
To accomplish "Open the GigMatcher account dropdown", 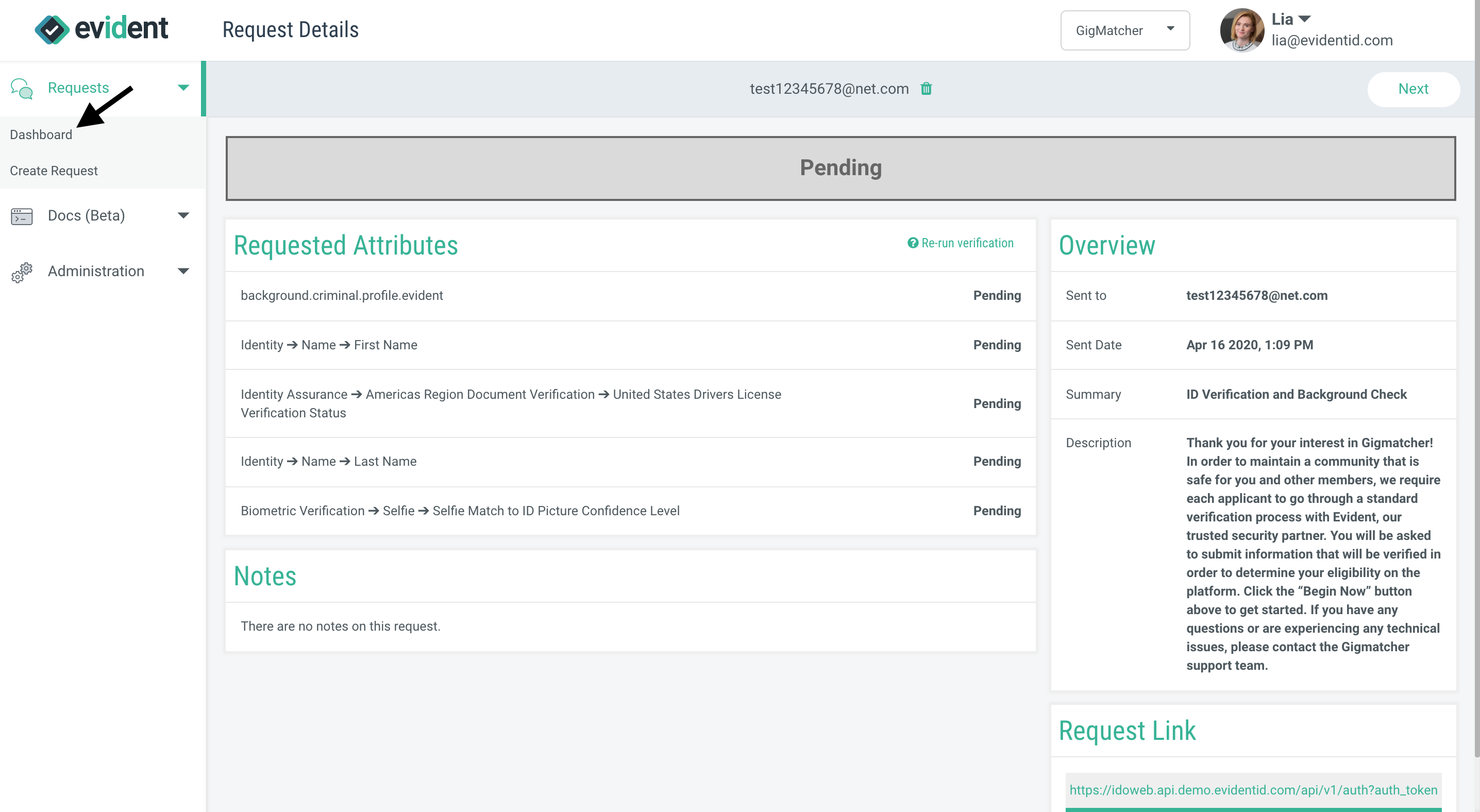I will 1125,30.
